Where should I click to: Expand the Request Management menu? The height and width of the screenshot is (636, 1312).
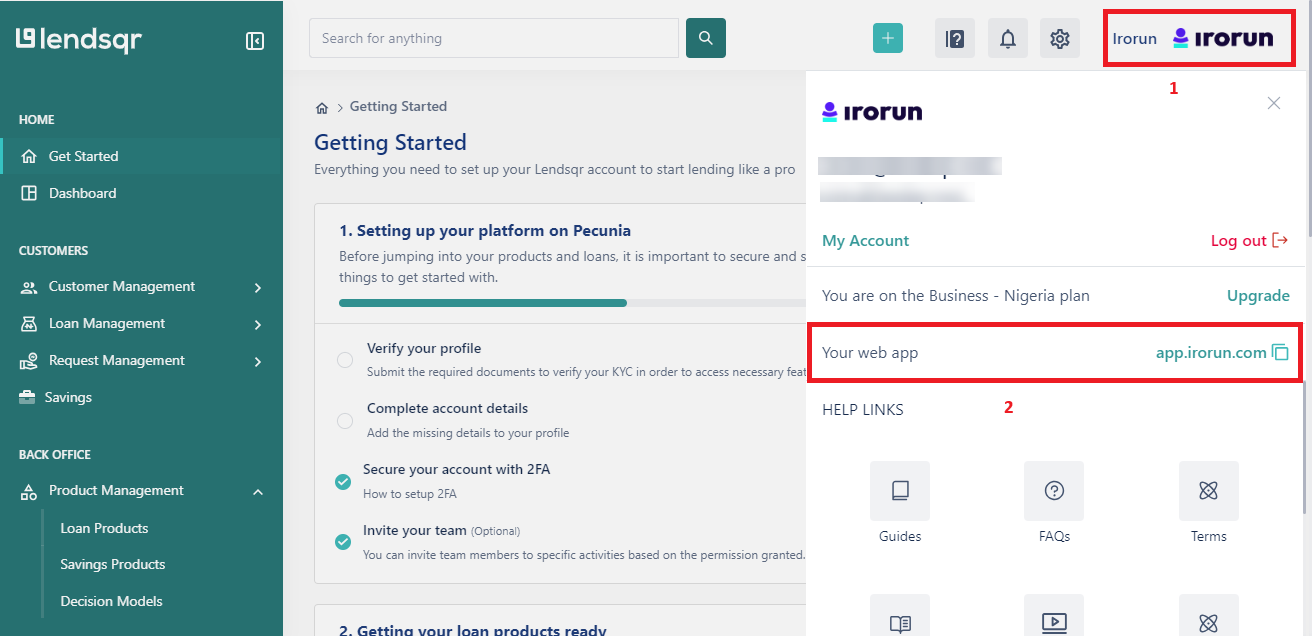[x=141, y=360]
